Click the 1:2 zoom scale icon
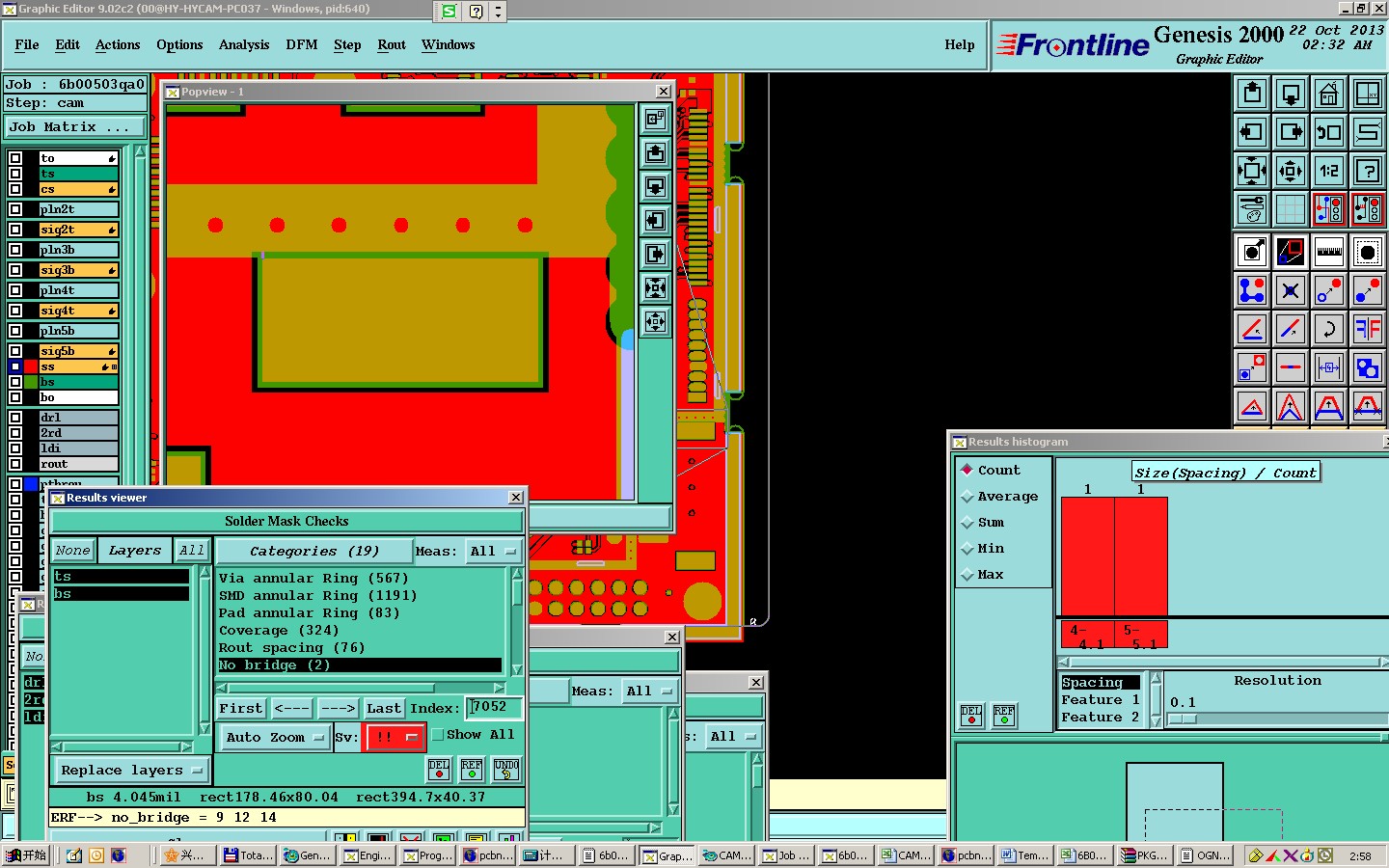 [1329, 171]
